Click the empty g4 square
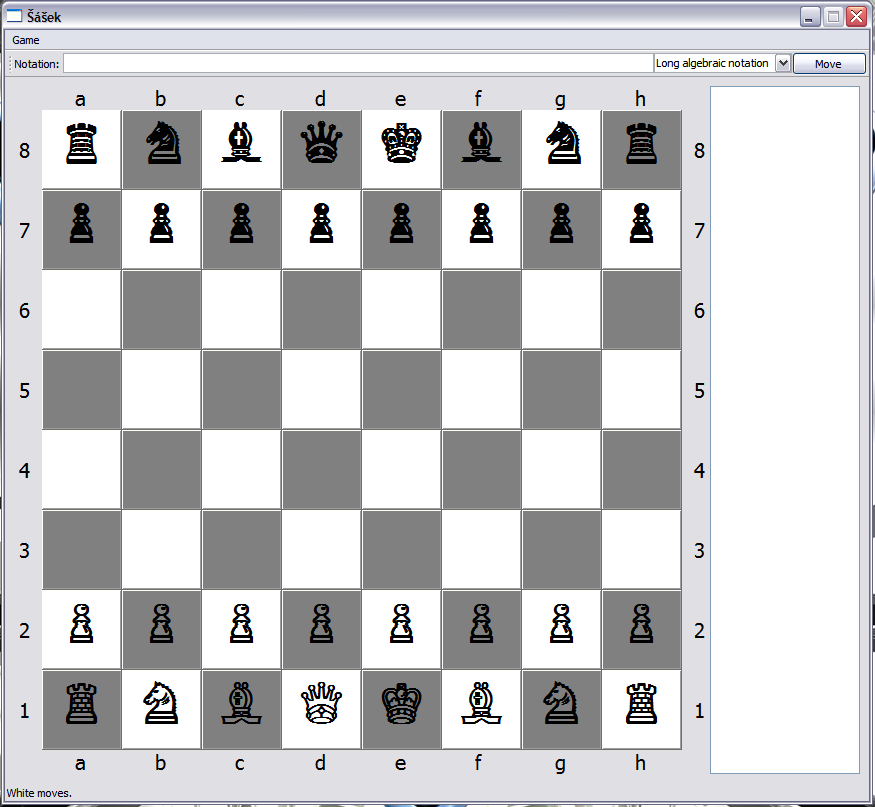The height and width of the screenshot is (807, 875). (561, 469)
